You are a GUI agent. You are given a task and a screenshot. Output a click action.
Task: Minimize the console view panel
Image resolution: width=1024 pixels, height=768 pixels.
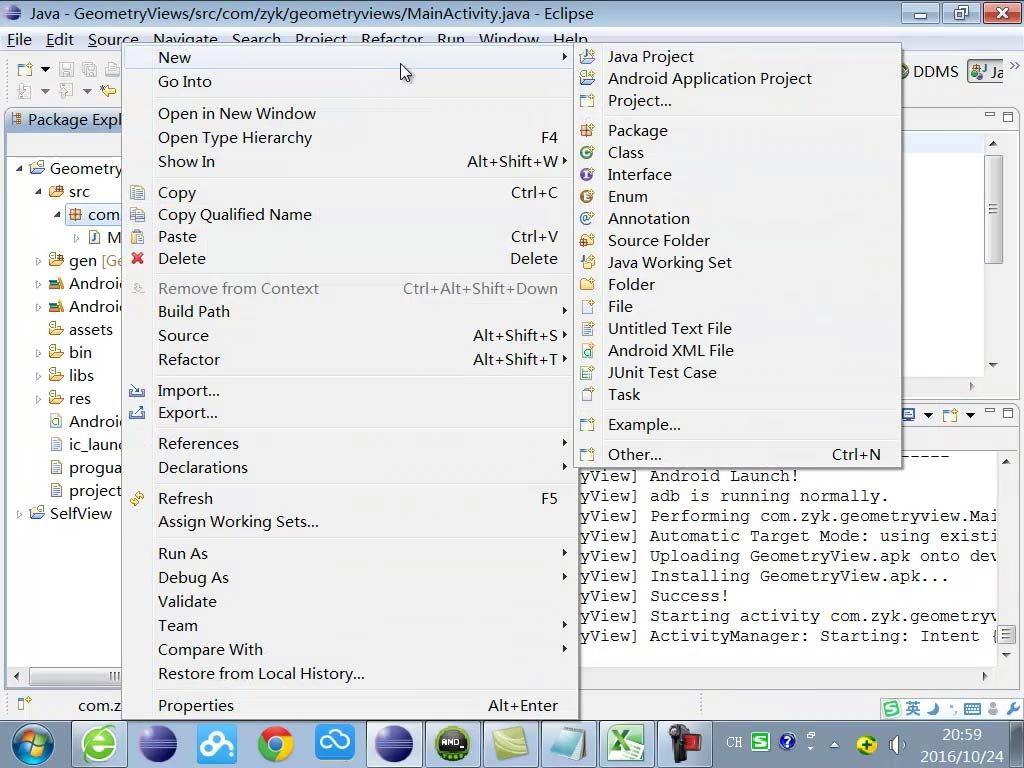tap(990, 413)
